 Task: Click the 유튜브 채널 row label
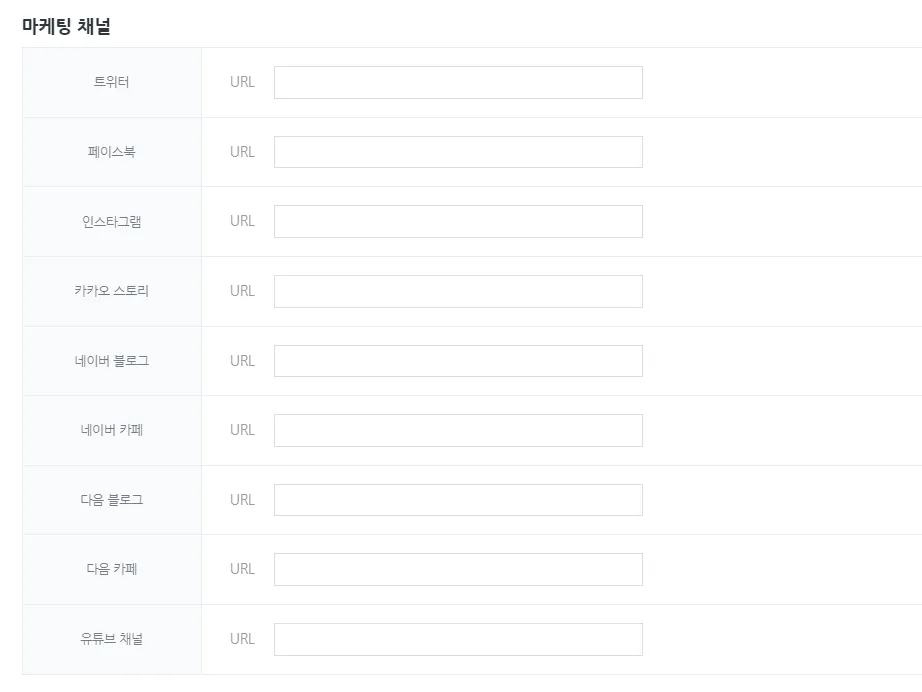pos(111,639)
